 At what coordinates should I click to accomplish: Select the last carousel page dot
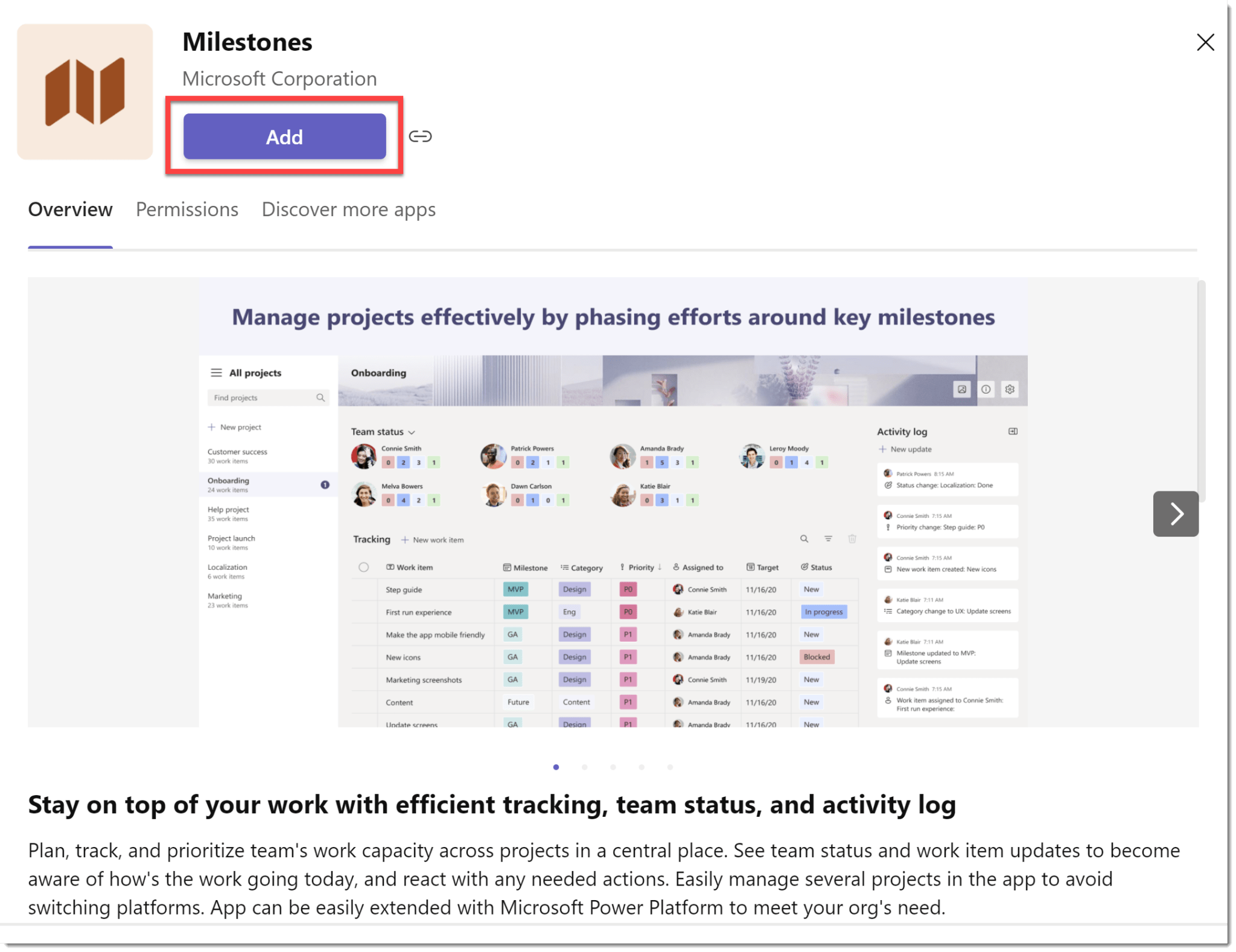(x=670, y=767)
